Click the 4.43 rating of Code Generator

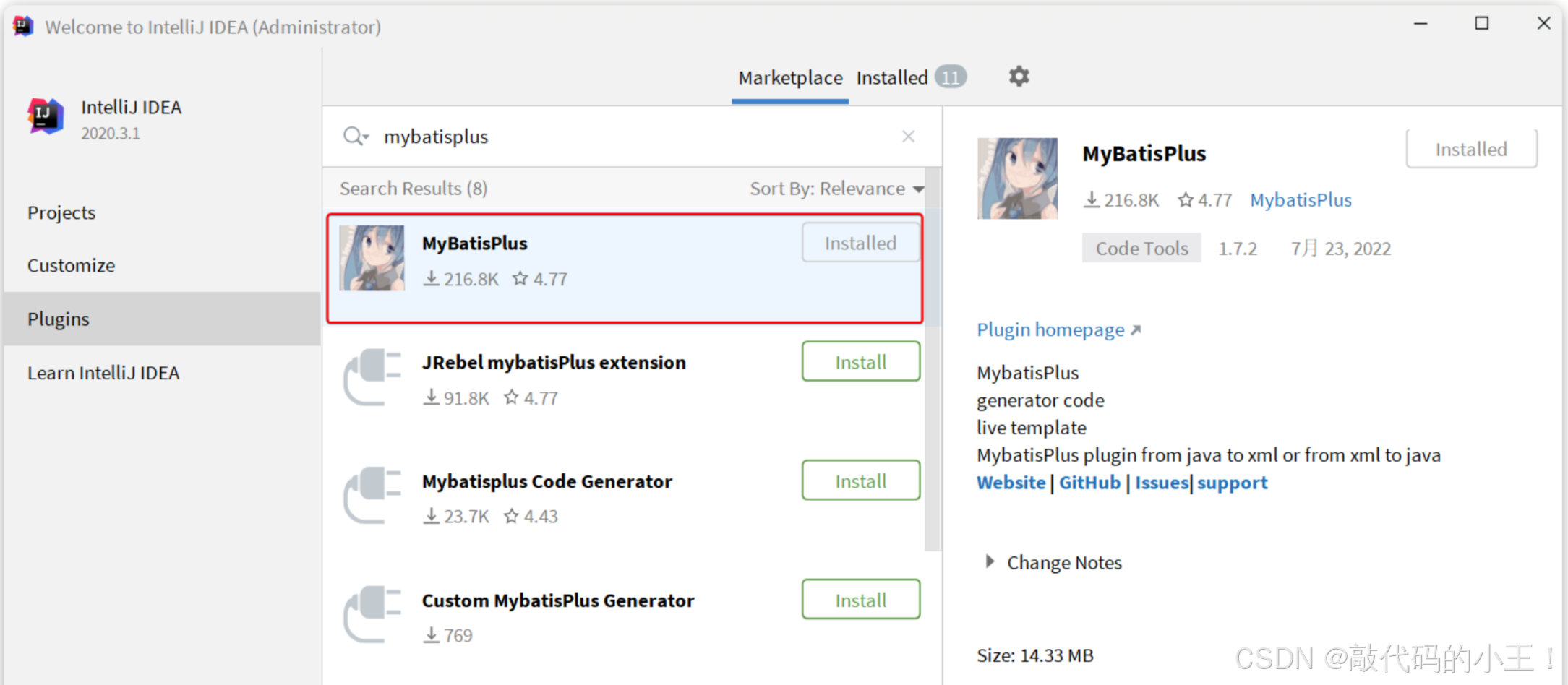(531, 517)
